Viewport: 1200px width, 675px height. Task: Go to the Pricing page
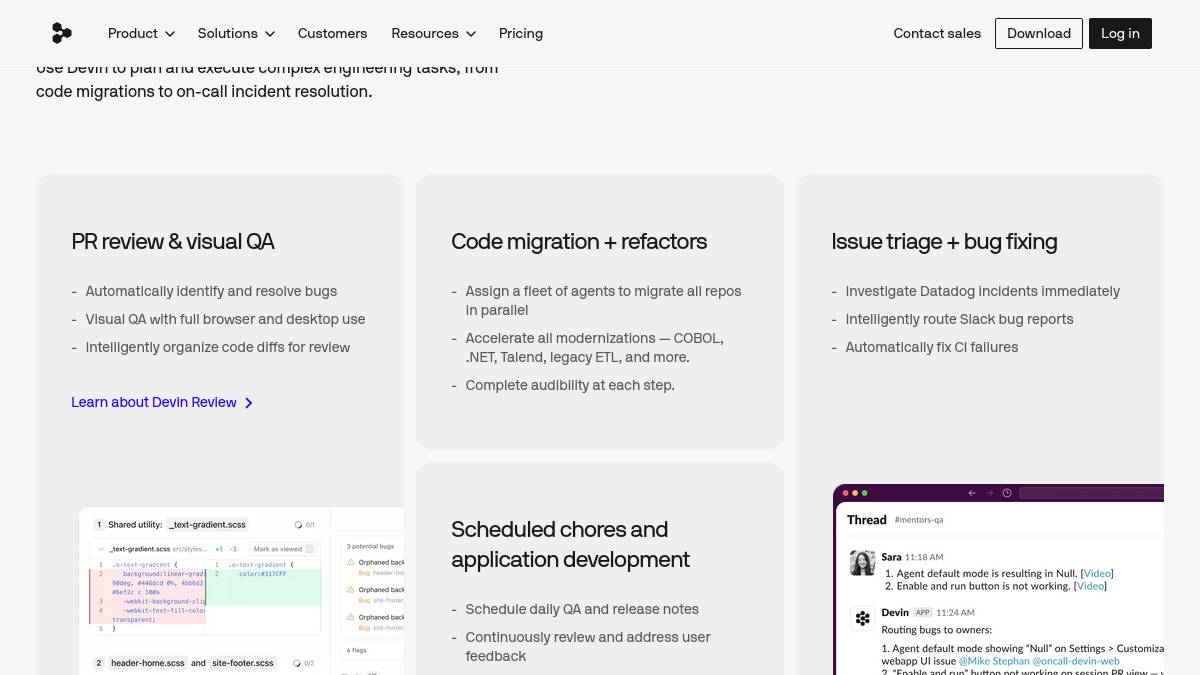point(521,33)
